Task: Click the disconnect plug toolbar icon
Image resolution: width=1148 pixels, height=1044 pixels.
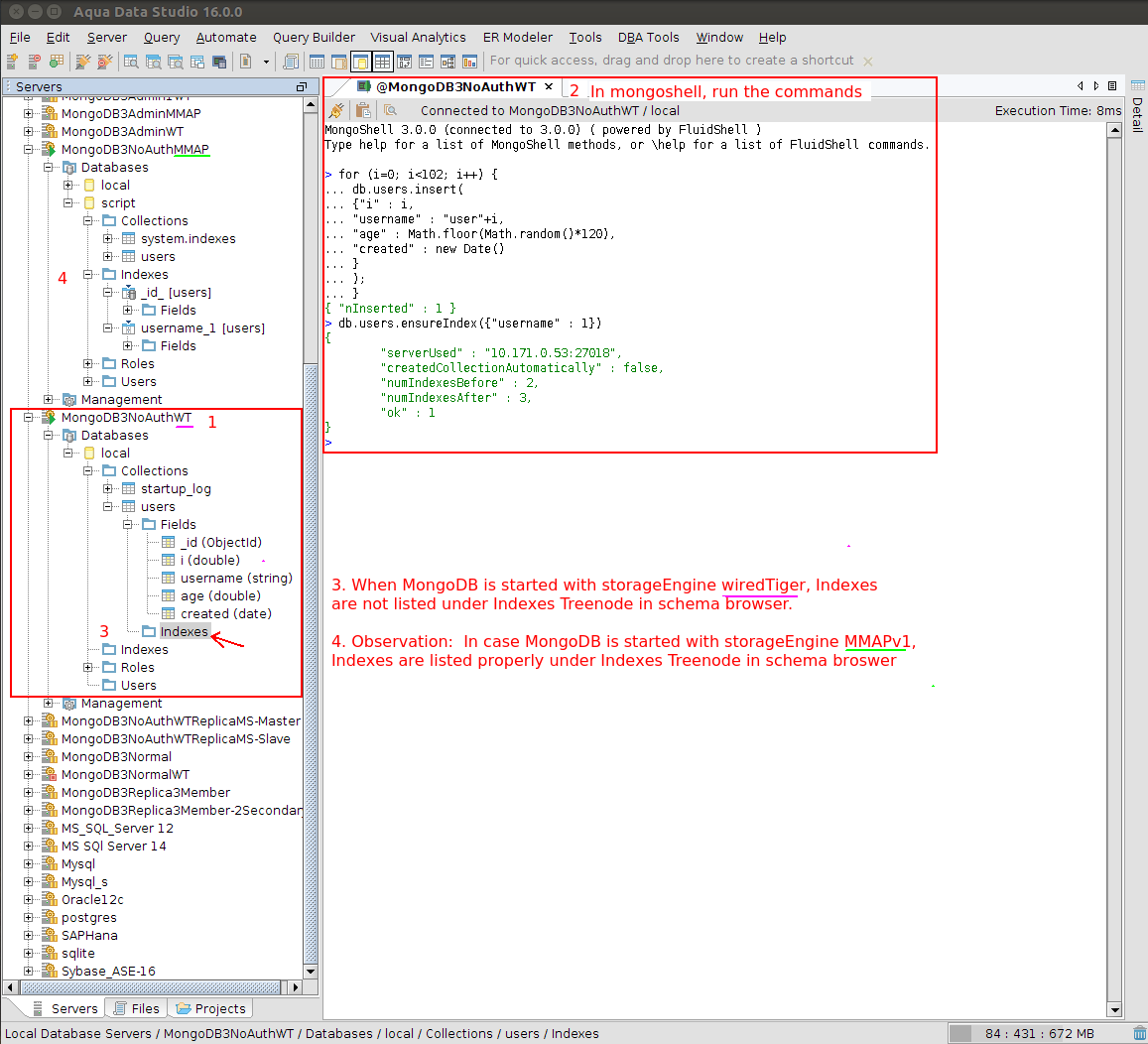Action: [105, 62]
